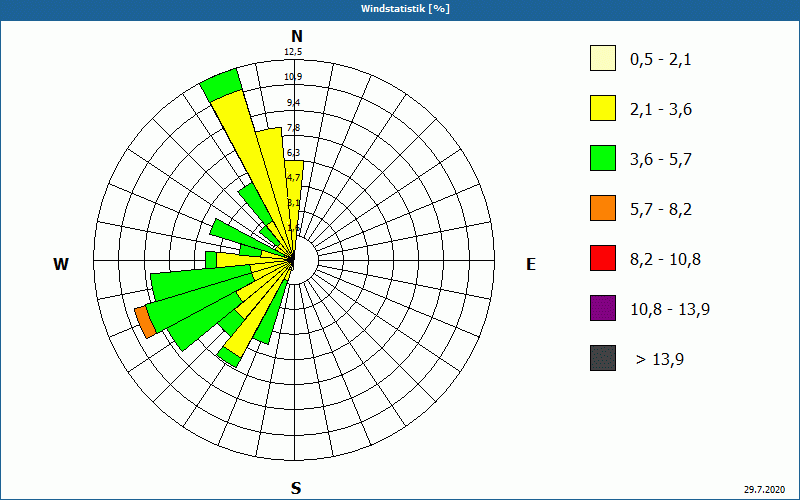The width and height of the screenshot is (800, 500).
Task: Click the 4,7 ring scale value
Action: (293, 178)
